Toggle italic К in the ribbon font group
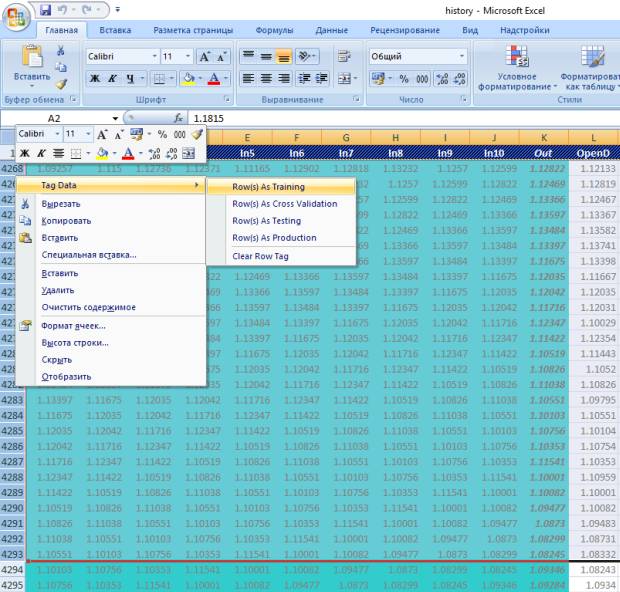 (x=113, y=78)
